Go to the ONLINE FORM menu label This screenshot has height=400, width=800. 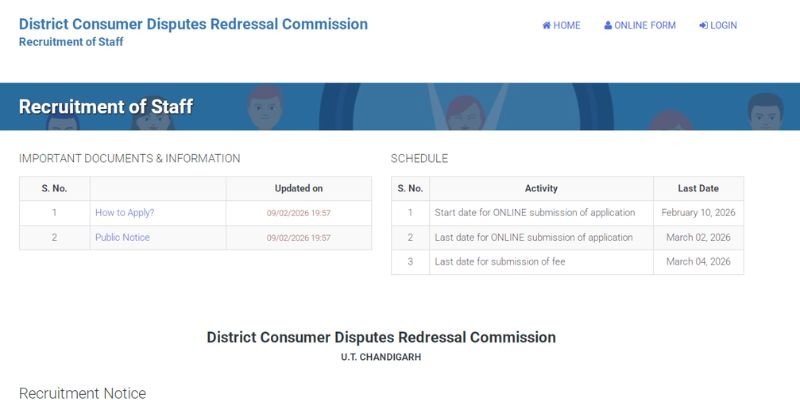click(645, 26)
